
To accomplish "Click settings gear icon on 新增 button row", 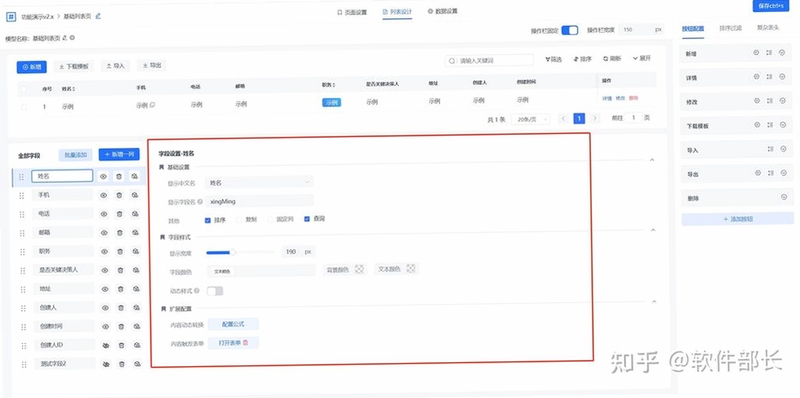I will coord(757,53).
